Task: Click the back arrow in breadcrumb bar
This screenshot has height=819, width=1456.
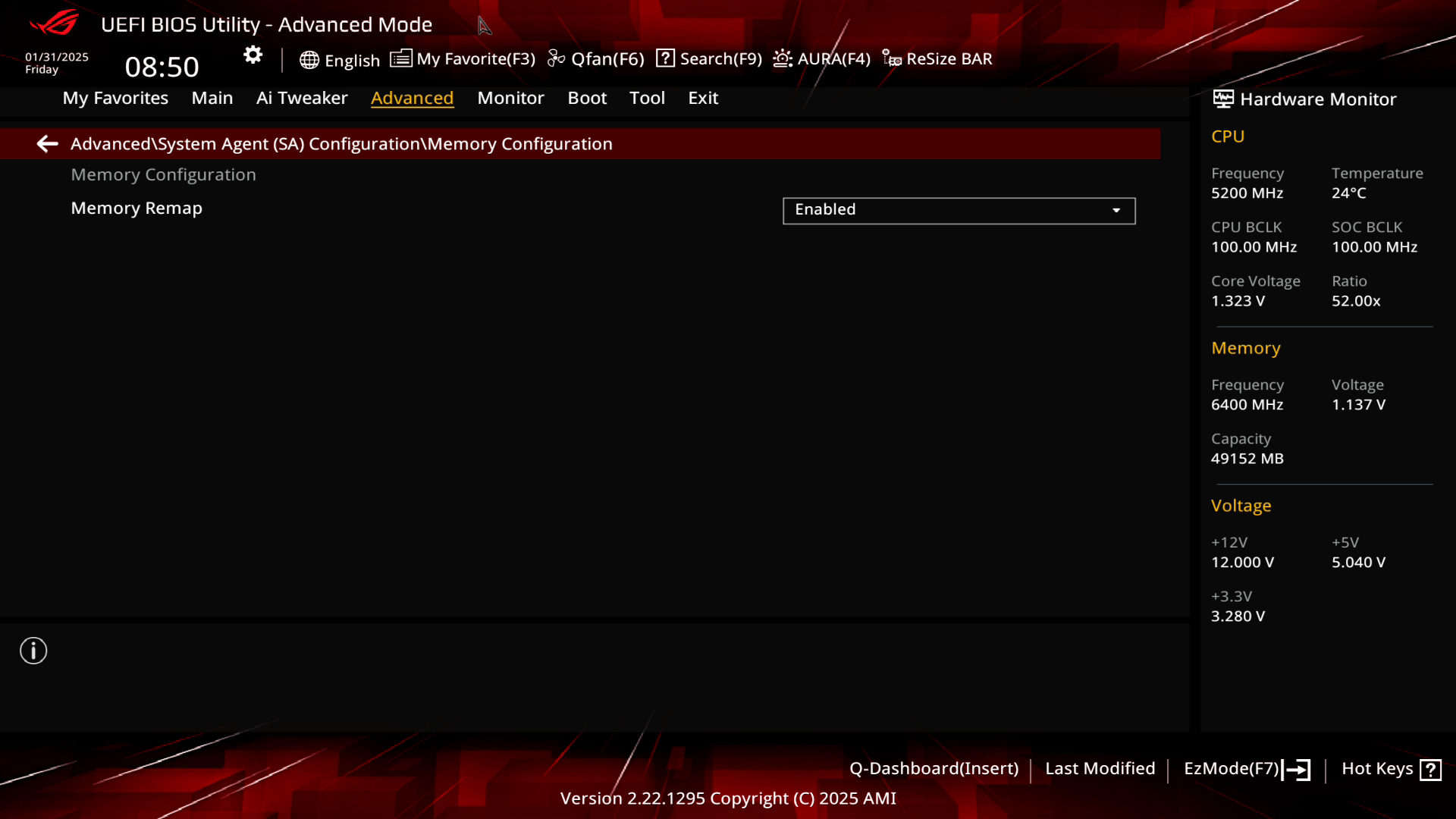Action: pyautogui.click(x=47, y=144)
